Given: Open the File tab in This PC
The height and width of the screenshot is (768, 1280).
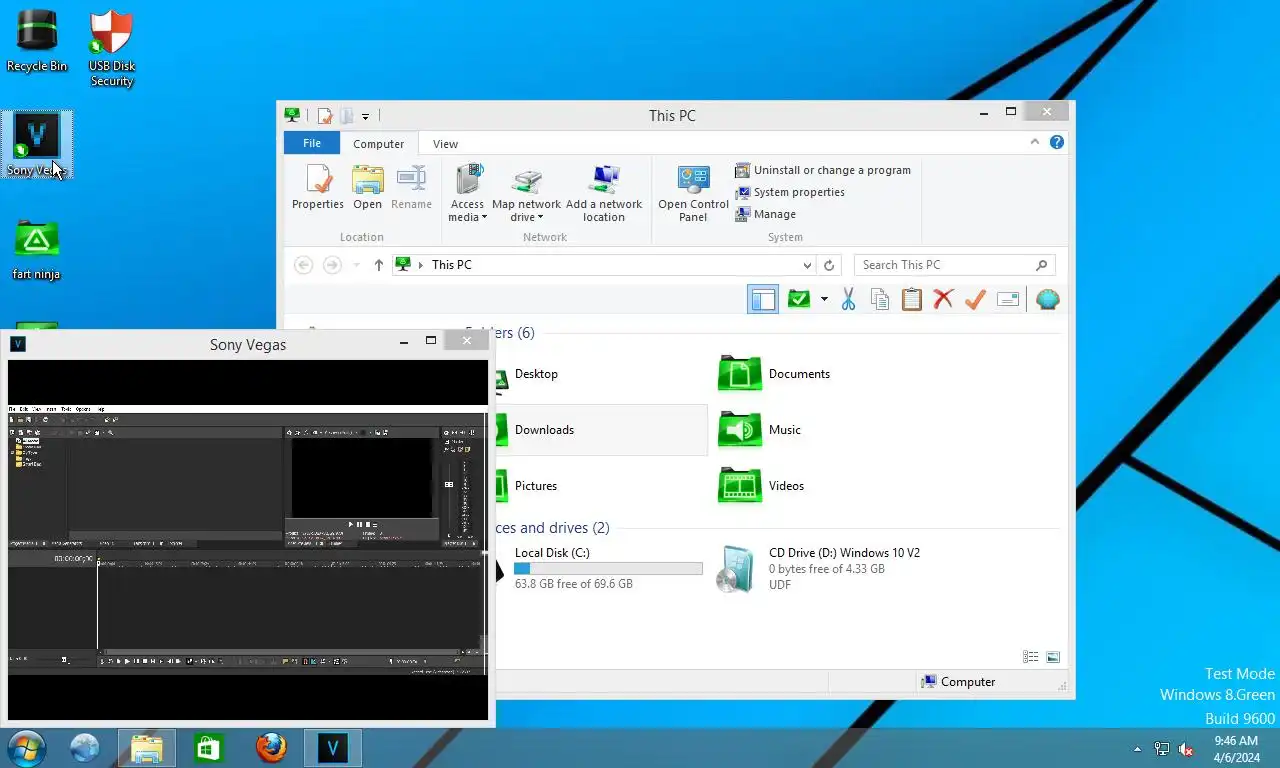Looking at the screenshot, I should [x=312, y=143].
